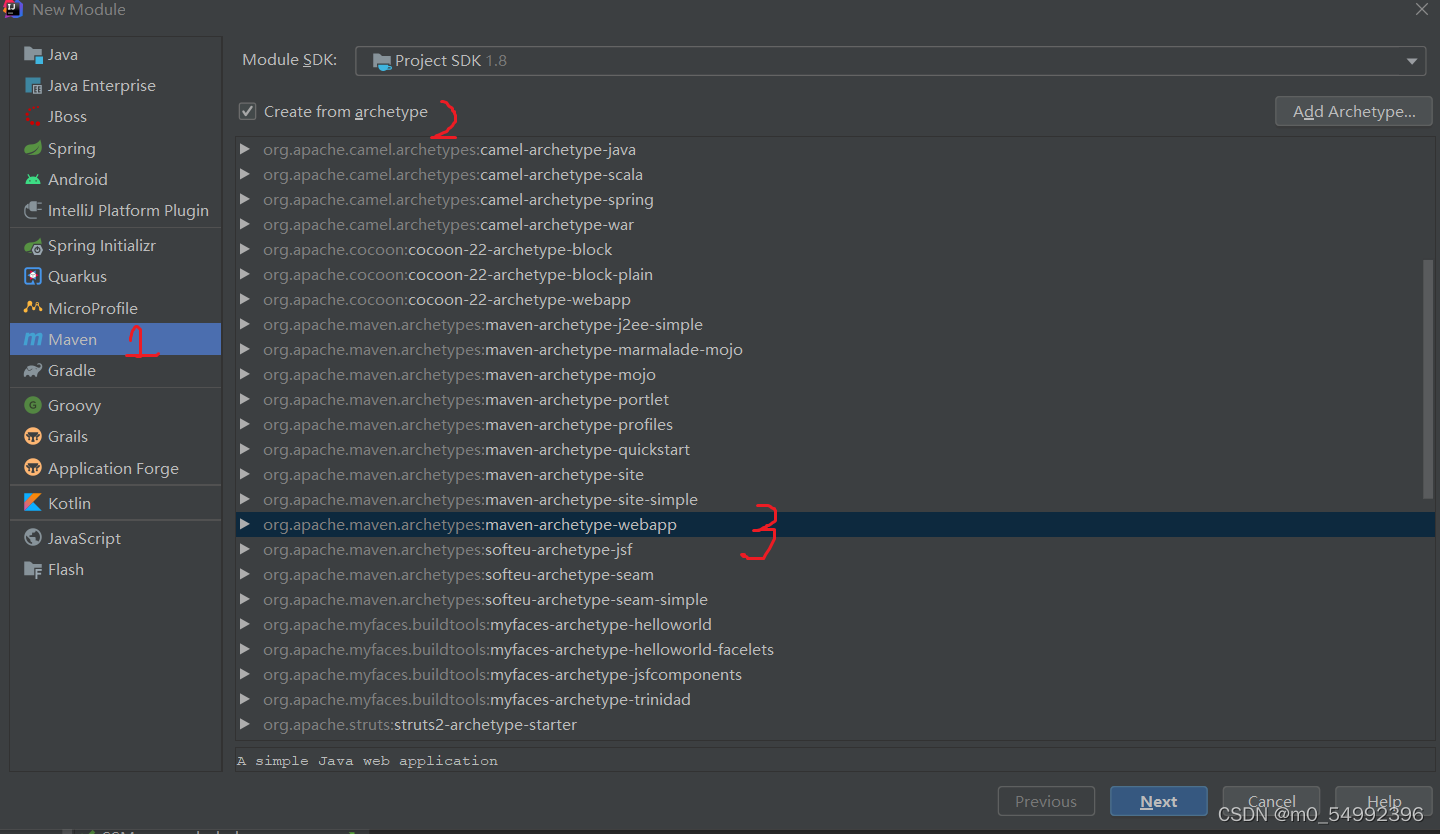Click the Java Enterprise icon

click(x=33, y=86)
